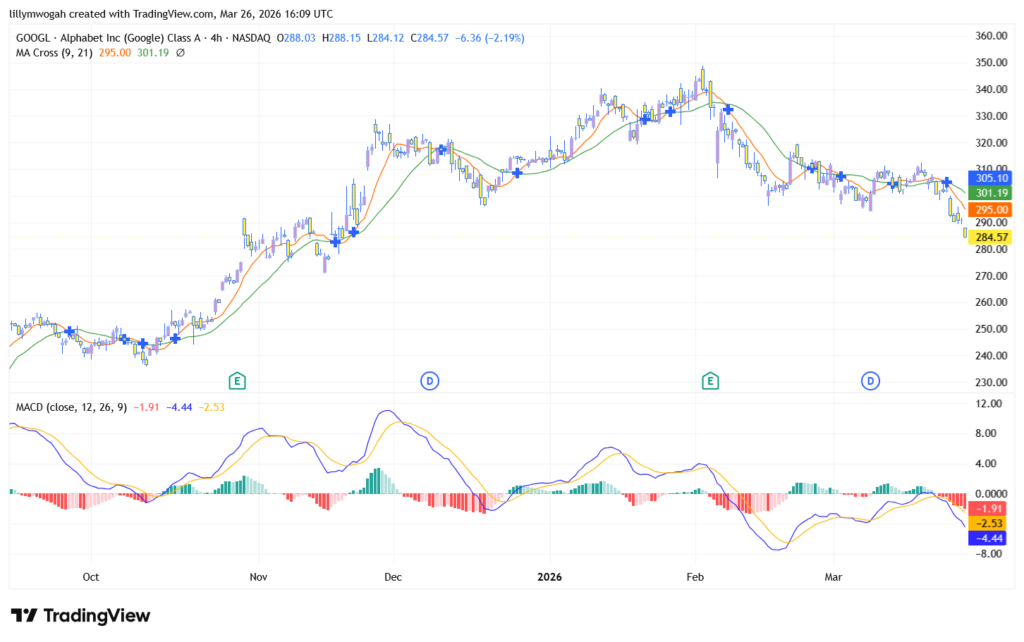1024x642 pixels.
Task: Click the MA cross marker just right of the February peak
Action: pos(729,108)
